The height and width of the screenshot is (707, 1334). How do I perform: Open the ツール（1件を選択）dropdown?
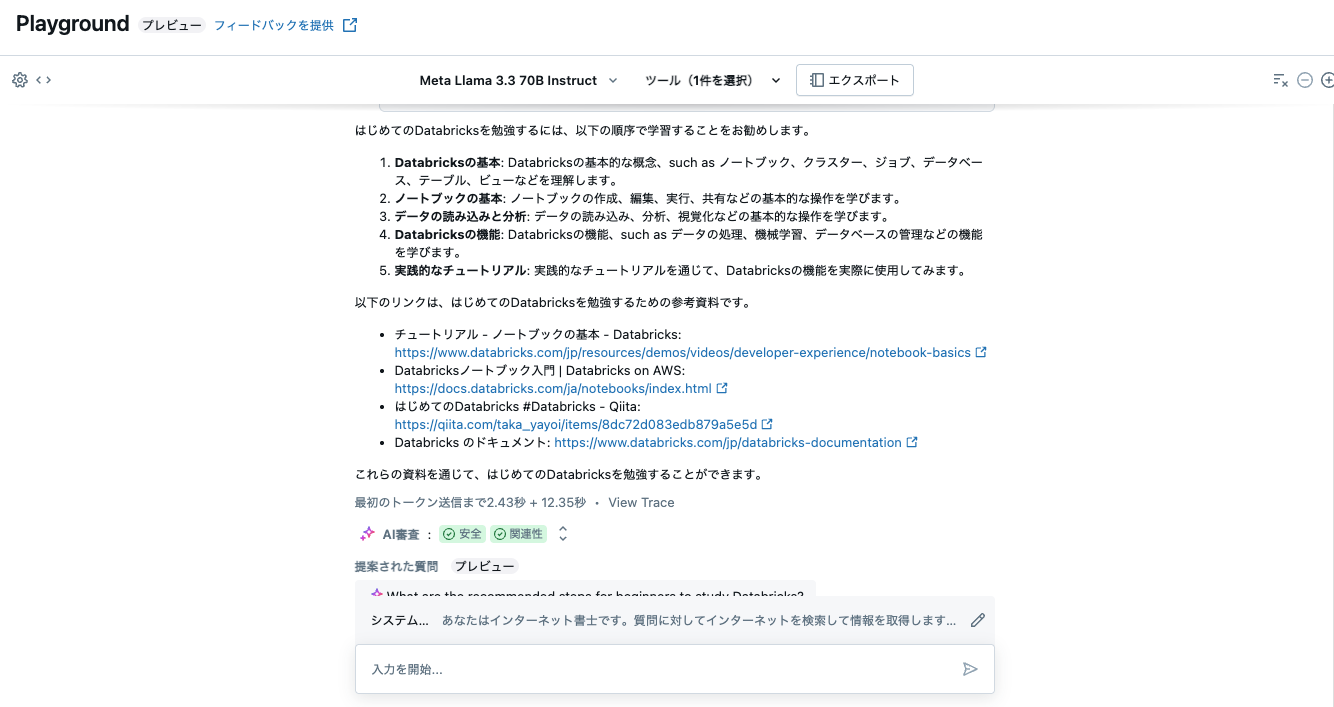711,80
